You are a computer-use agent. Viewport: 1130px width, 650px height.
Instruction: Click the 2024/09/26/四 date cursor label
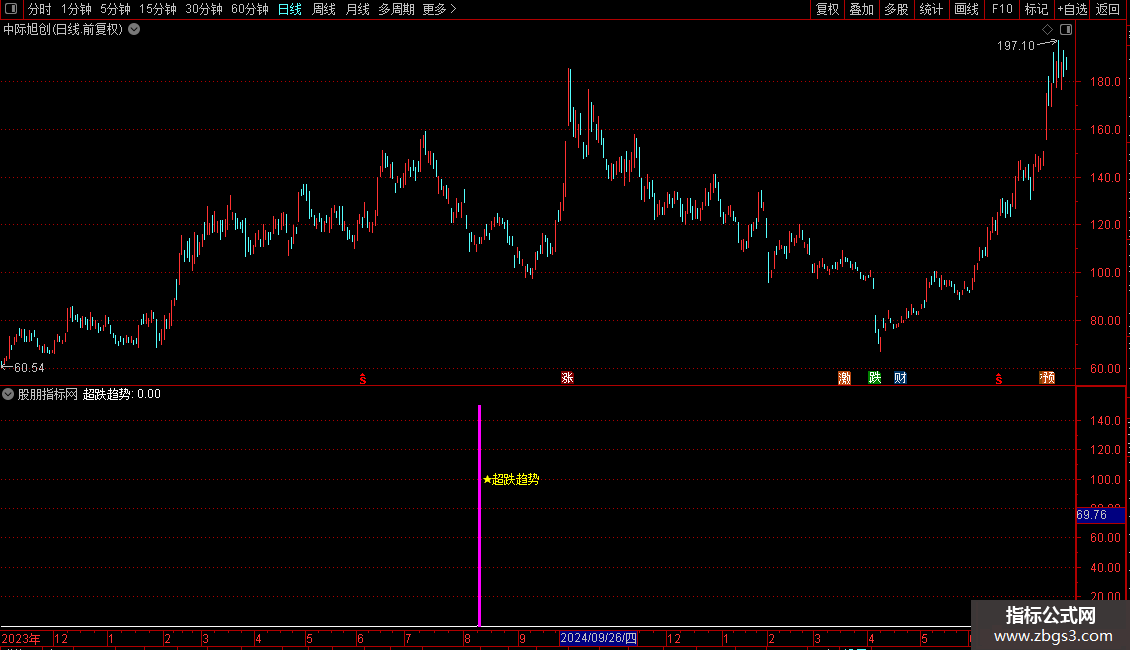coord(598,638)
